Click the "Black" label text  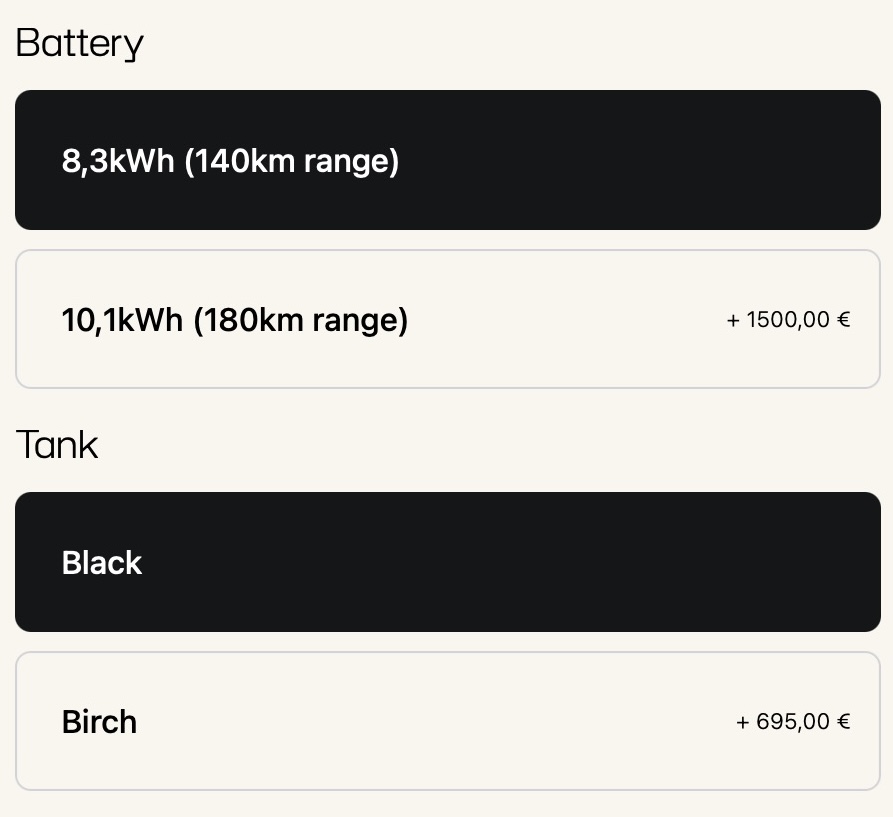pyautogui.click(x=102, y=563)
